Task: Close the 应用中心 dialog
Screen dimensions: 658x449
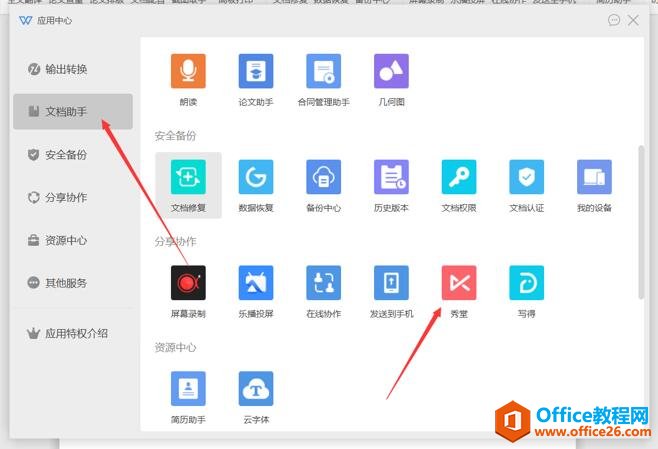Action: tap(633, 20)
